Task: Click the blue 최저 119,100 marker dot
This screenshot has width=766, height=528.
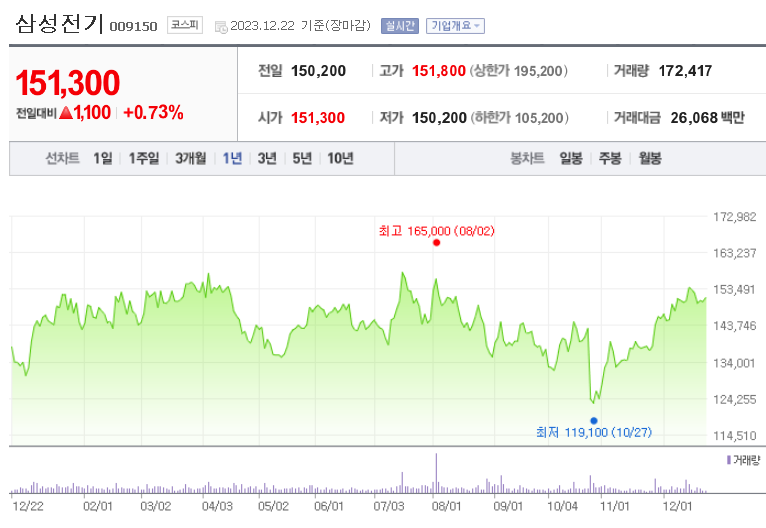Action: click(x=594, y=421)
